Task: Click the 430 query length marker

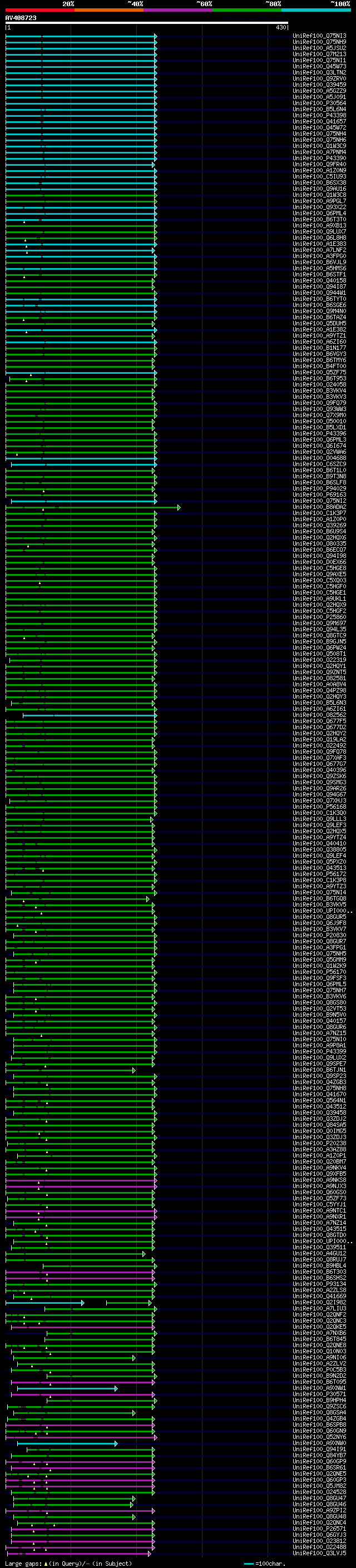Action: pos(280,27)
